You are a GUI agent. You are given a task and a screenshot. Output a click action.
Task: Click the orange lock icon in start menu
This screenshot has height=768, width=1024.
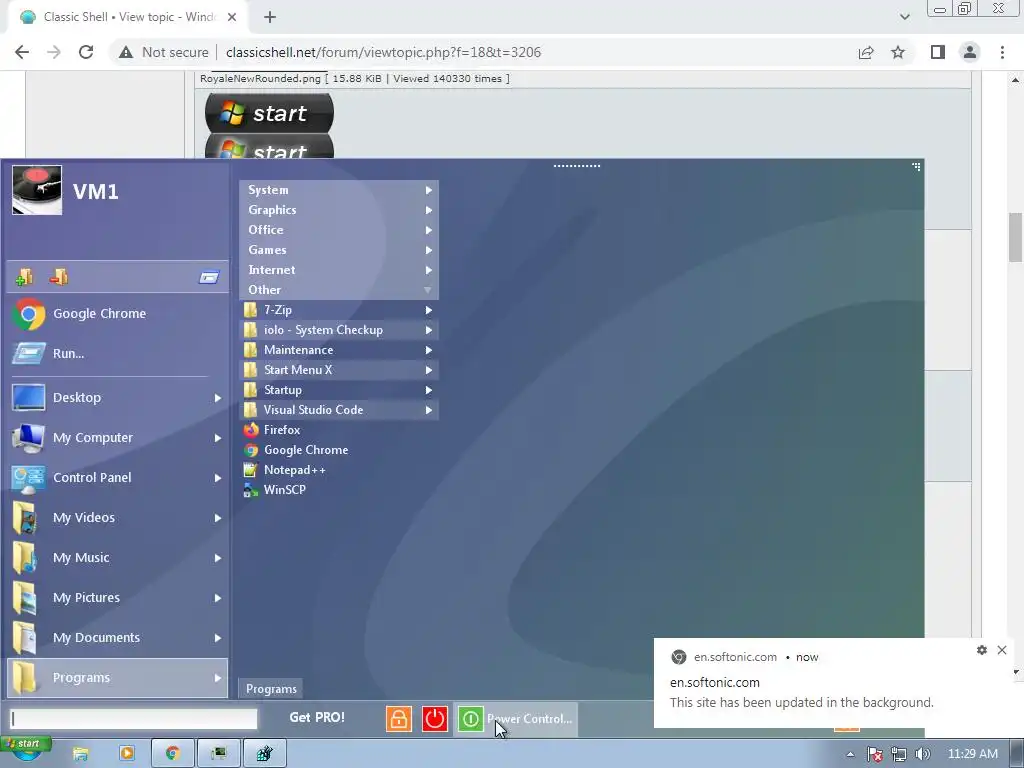(398, 719)
